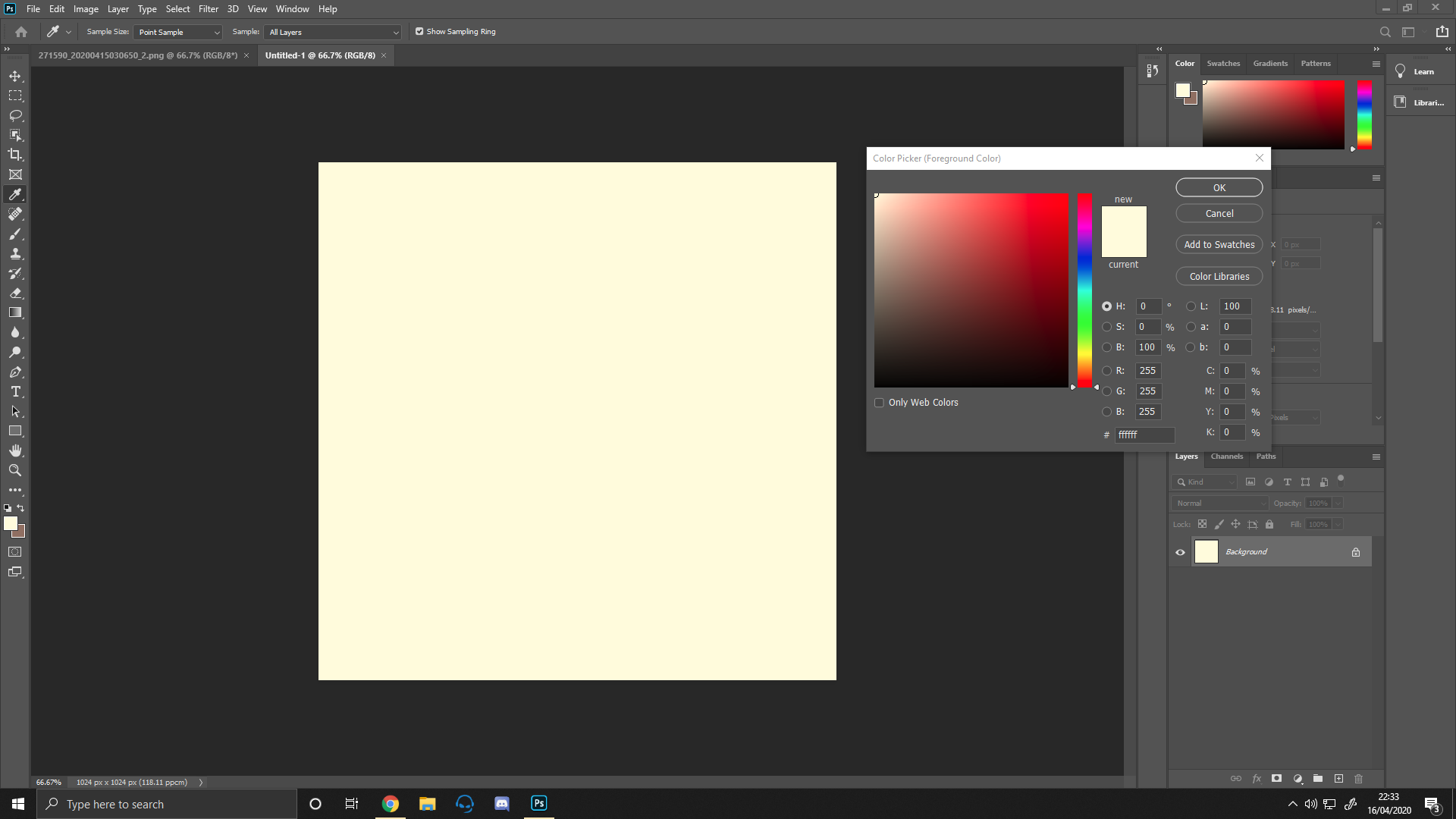Select the Horizontal Type tool

[15, 391]
